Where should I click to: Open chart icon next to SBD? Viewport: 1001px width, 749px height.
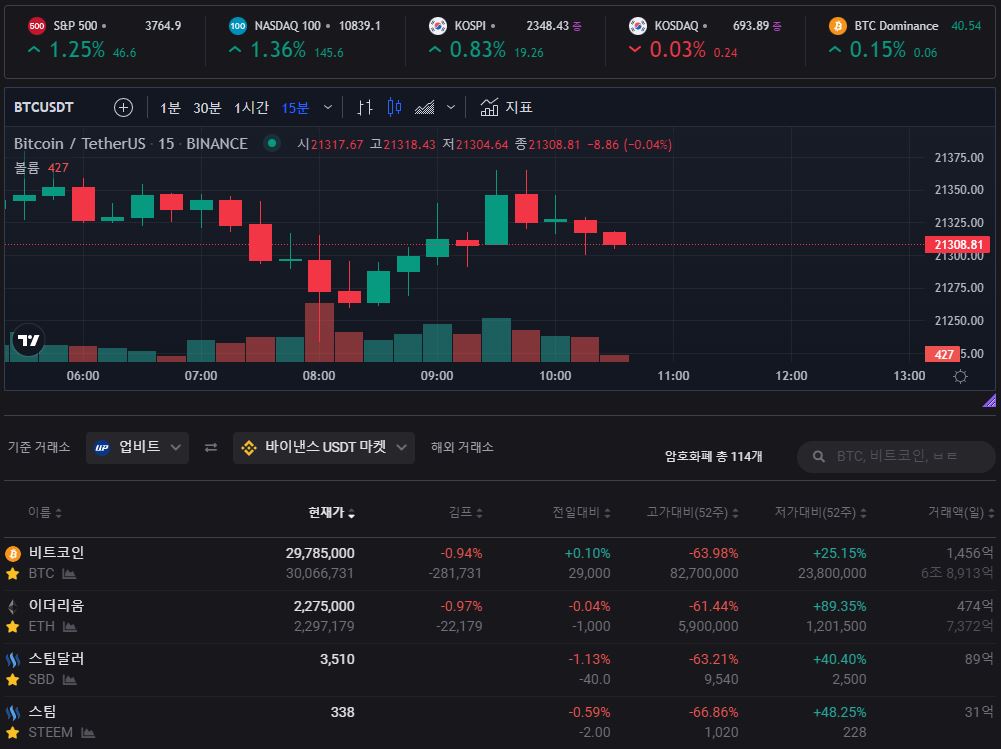click(x=70, y=680)
